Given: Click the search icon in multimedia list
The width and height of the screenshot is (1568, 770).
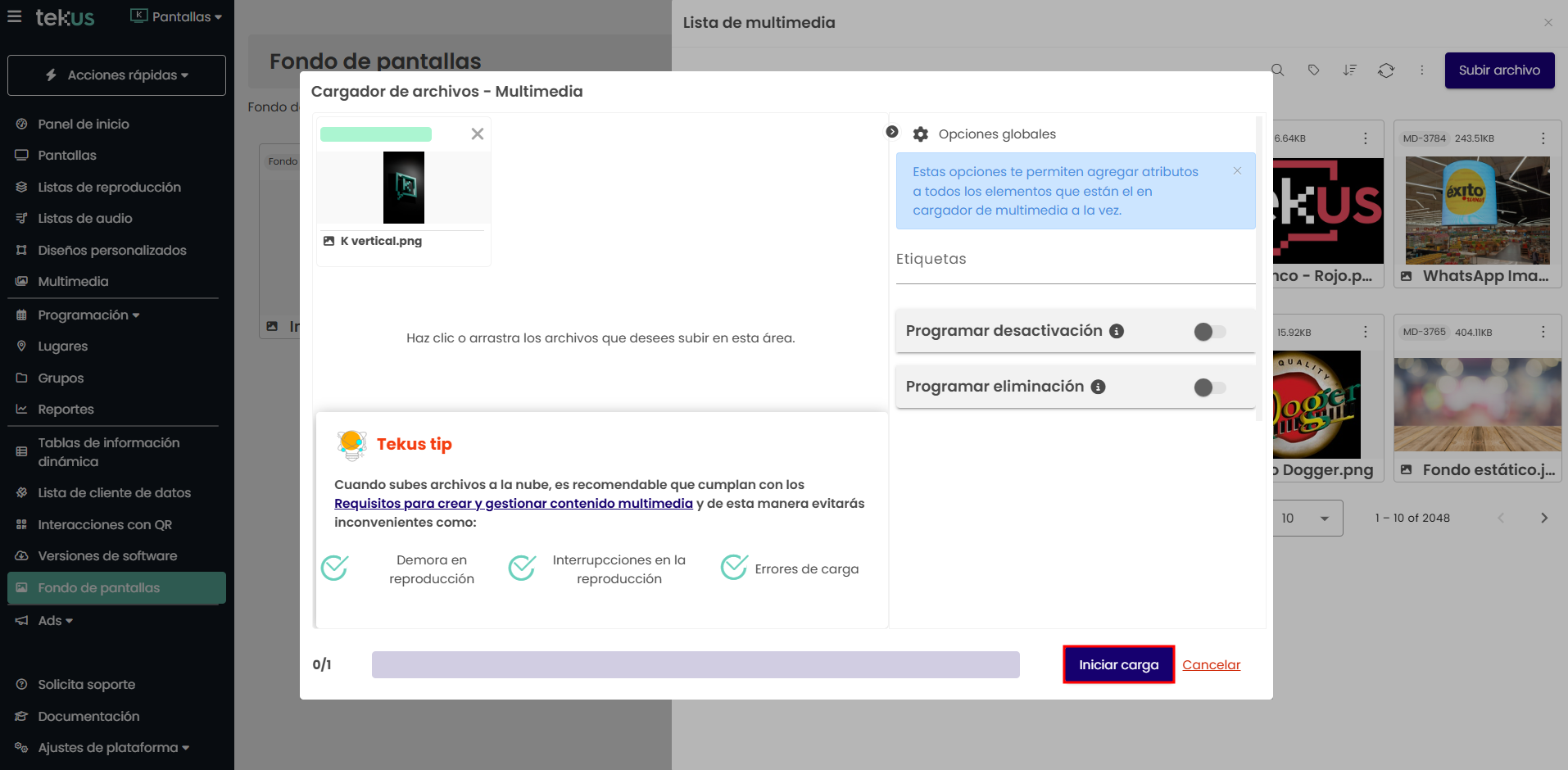Looking at the screenshot, I should pos(1277,70).
